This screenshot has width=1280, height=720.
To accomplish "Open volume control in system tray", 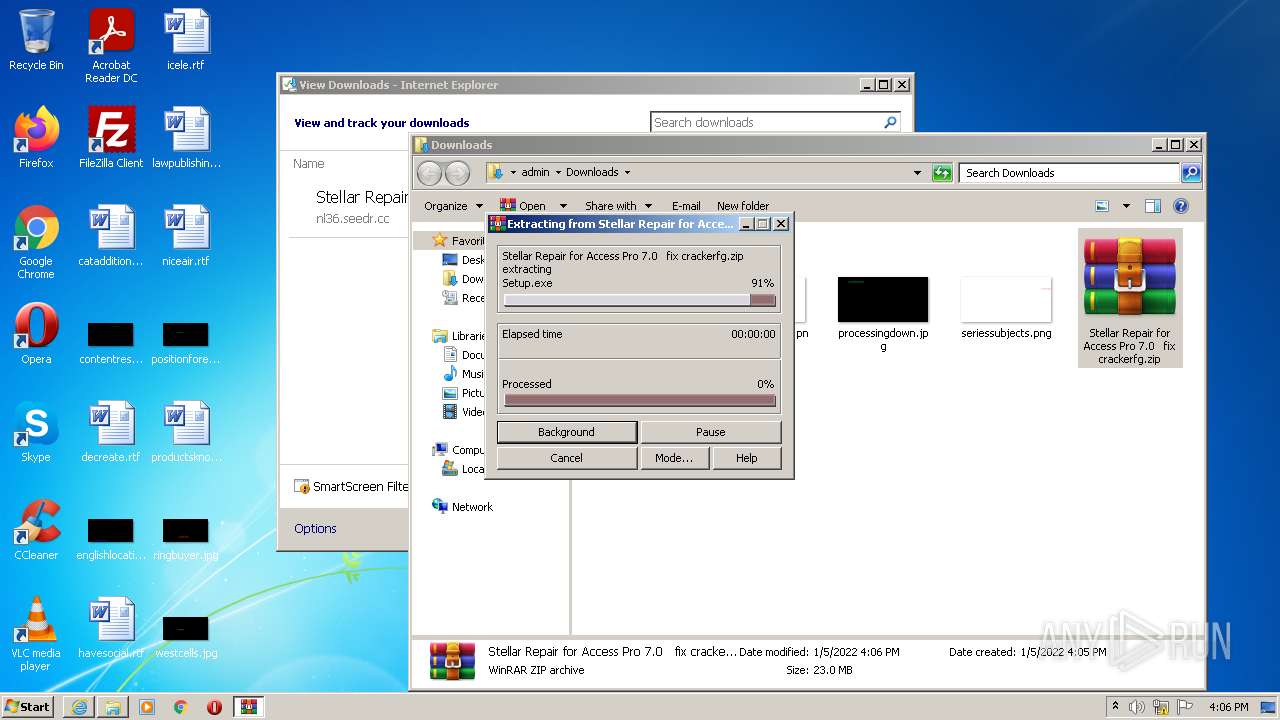I will tap(1137, 707).
